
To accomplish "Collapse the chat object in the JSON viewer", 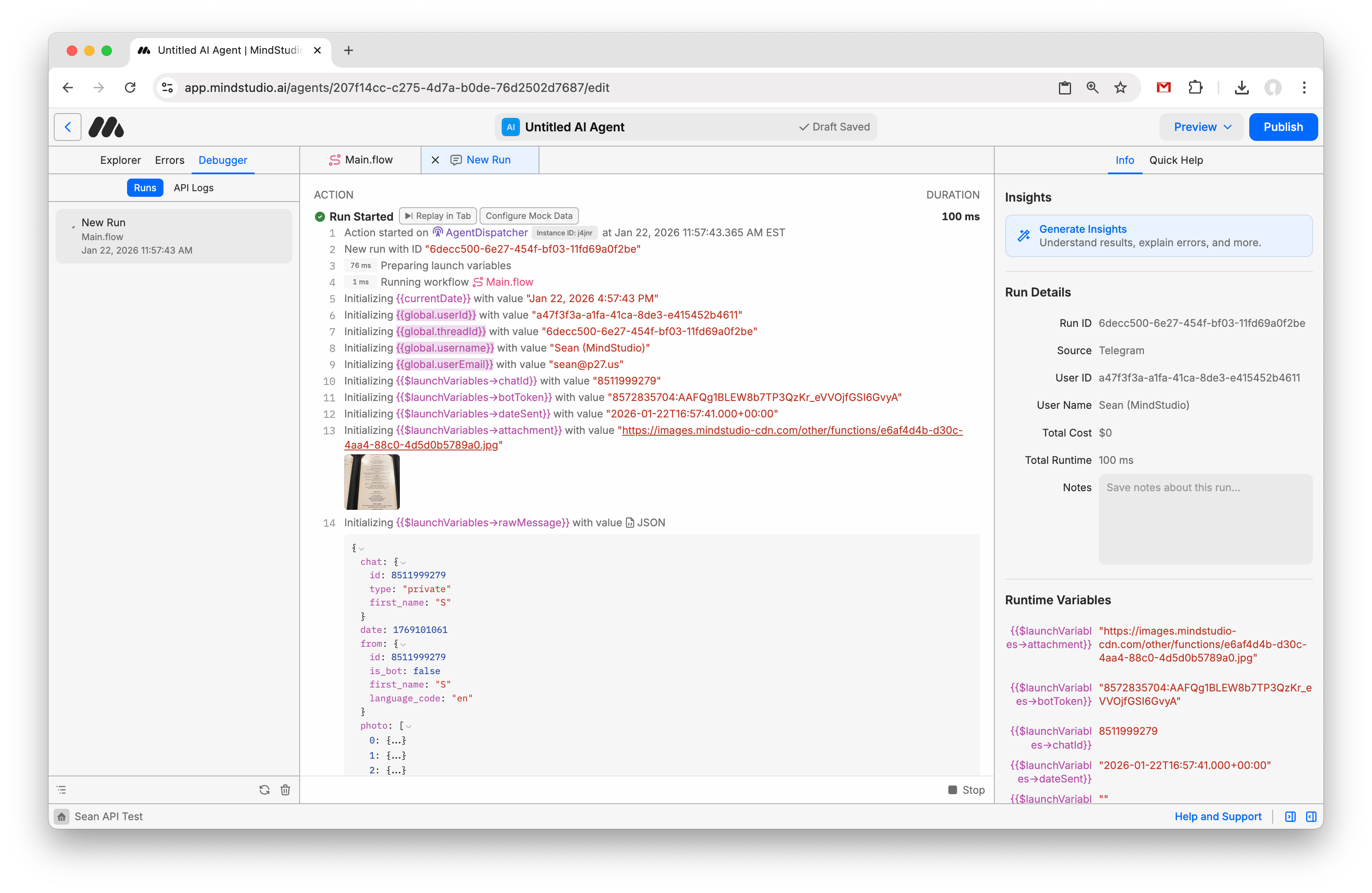I will 403,562.
